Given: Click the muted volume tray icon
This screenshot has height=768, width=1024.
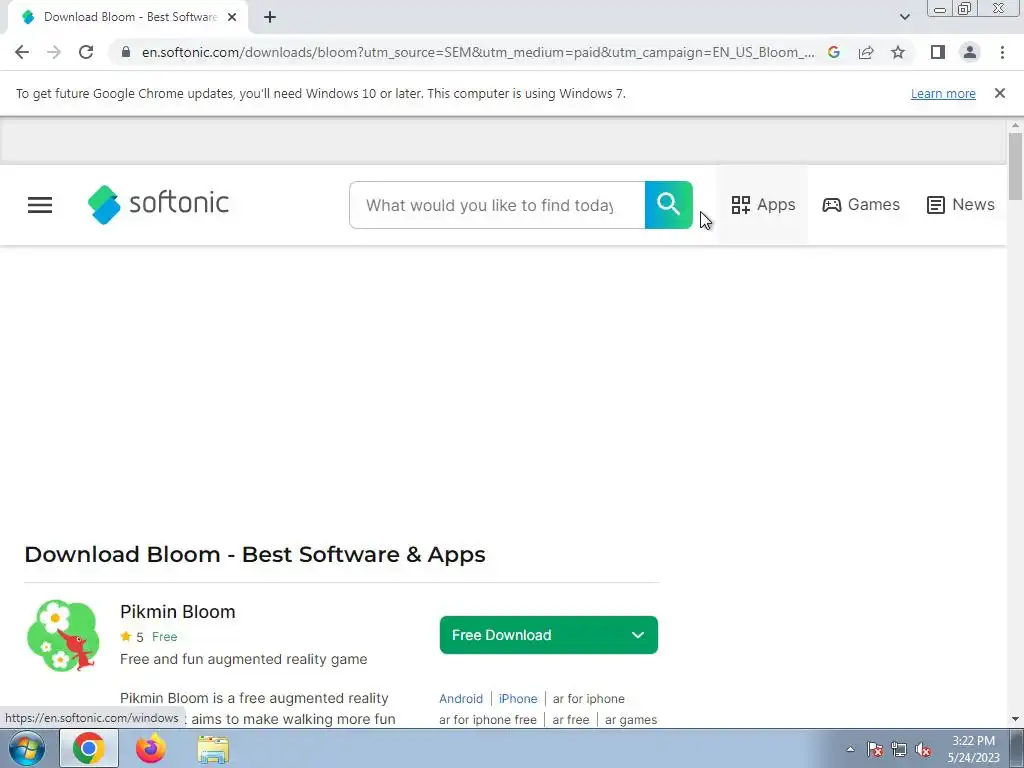Looking at the screenshot, I should [923, 749].
